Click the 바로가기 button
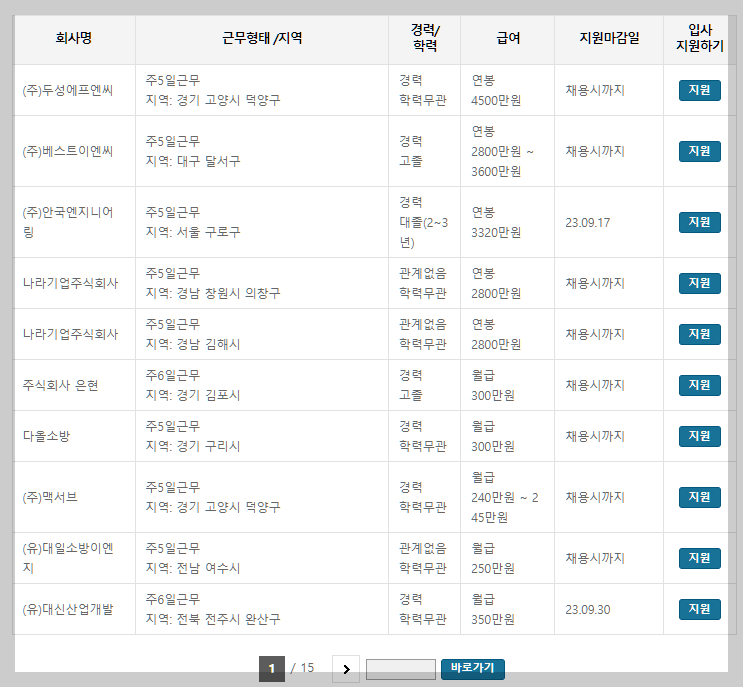 pyautogui.click(x=472, y=669)
